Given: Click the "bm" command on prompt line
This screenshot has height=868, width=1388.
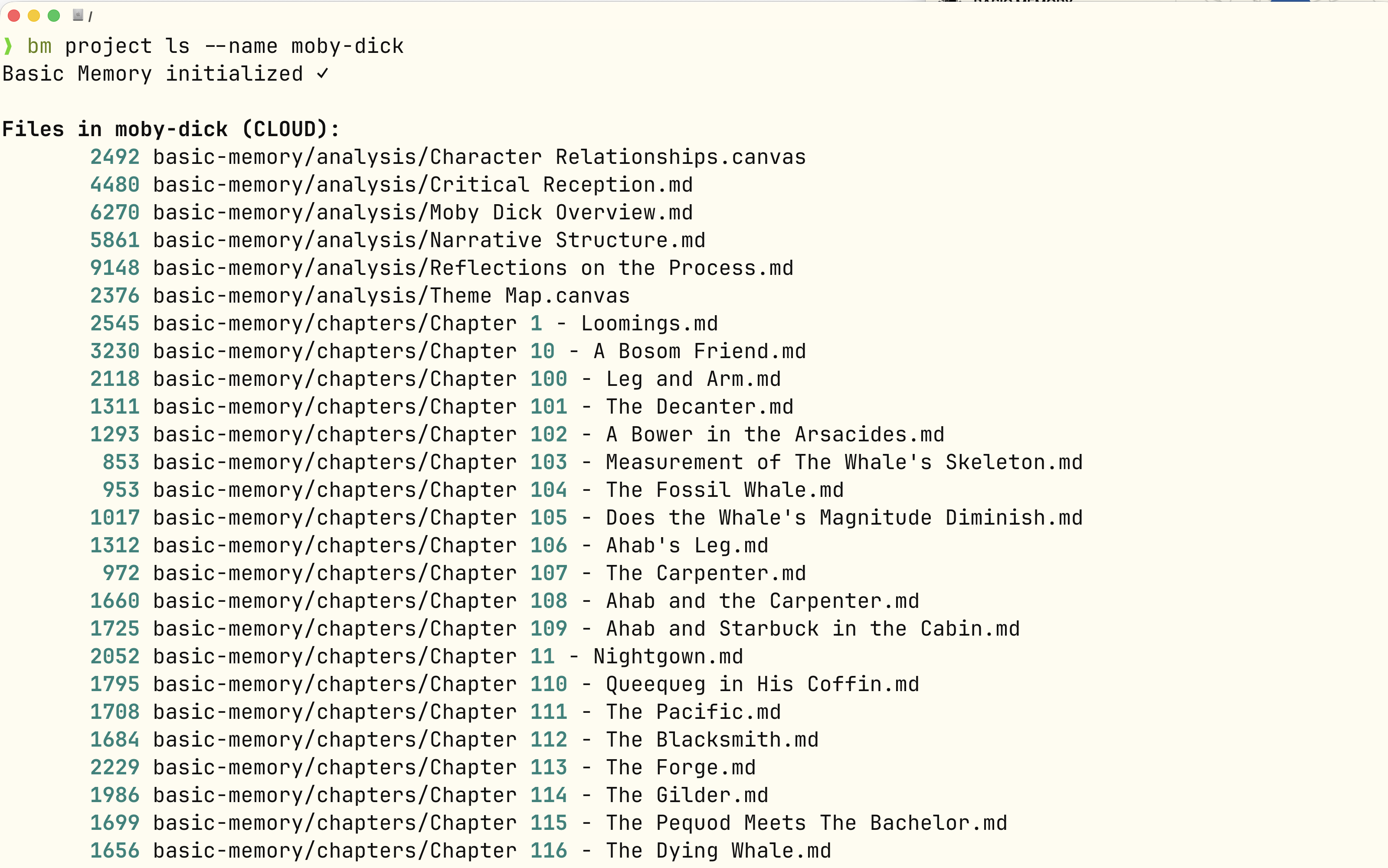Looking at the screenshot, I should point(39,46).
